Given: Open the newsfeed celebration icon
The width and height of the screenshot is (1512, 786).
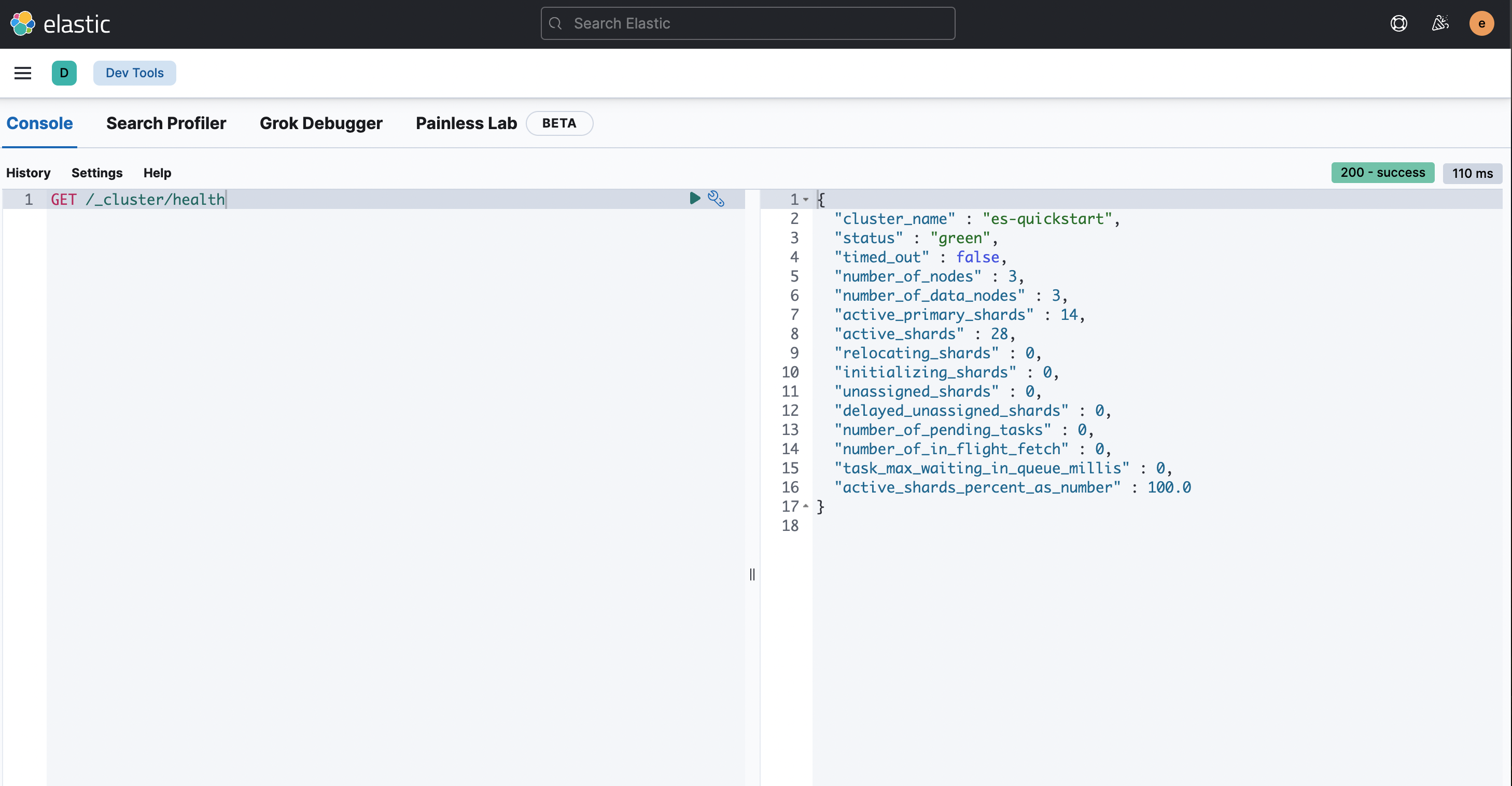Looking at the screenshot, I should click(x=1440, y=23).
